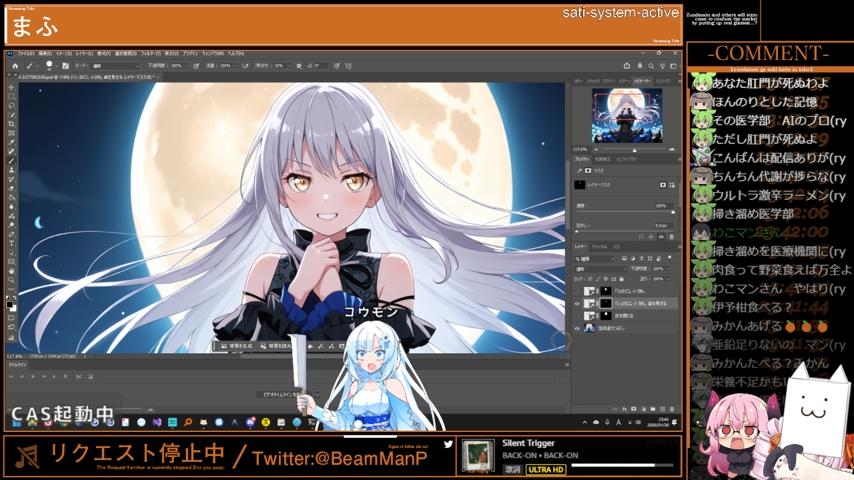Click the navigator zoom slider handle
The height and width of the screenshot is (480, 854).
point(635,150)
